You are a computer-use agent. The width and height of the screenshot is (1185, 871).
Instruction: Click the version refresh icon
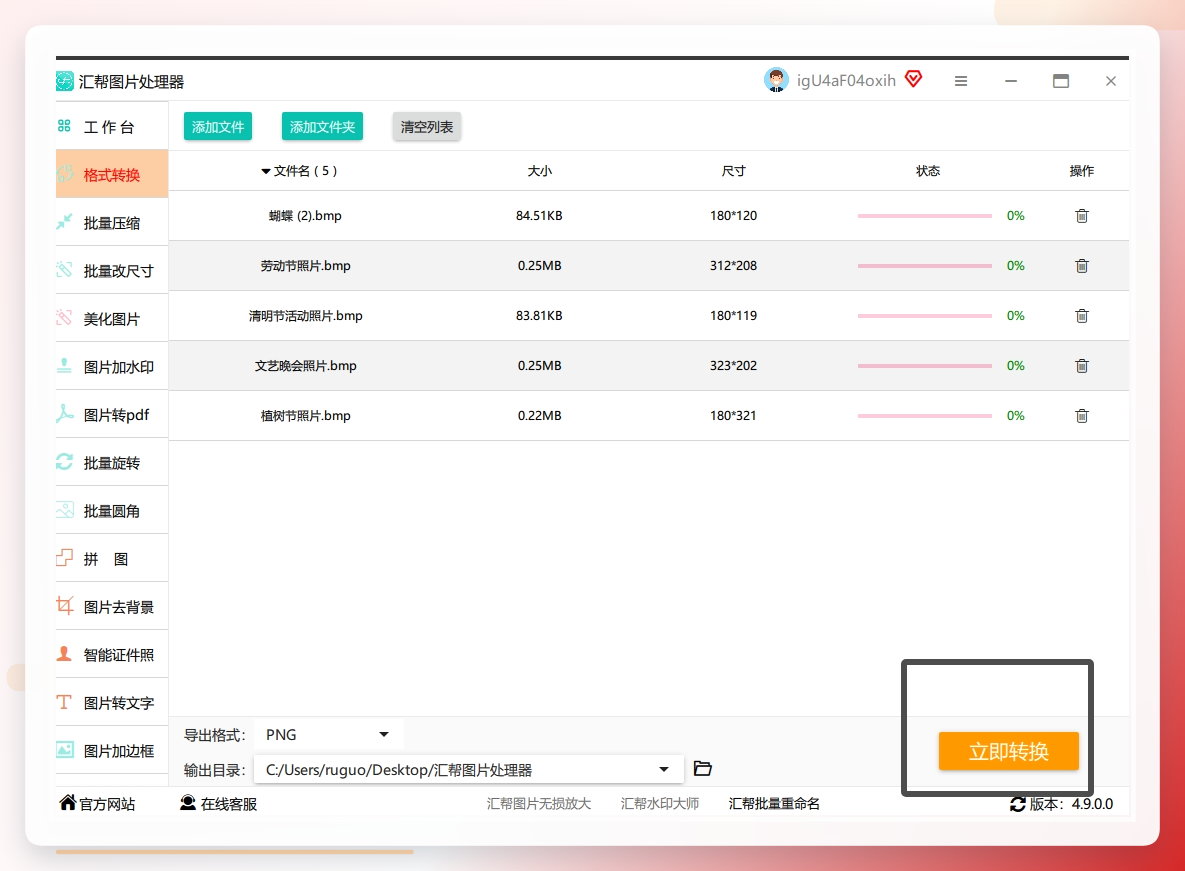[x=1018, y=805]
